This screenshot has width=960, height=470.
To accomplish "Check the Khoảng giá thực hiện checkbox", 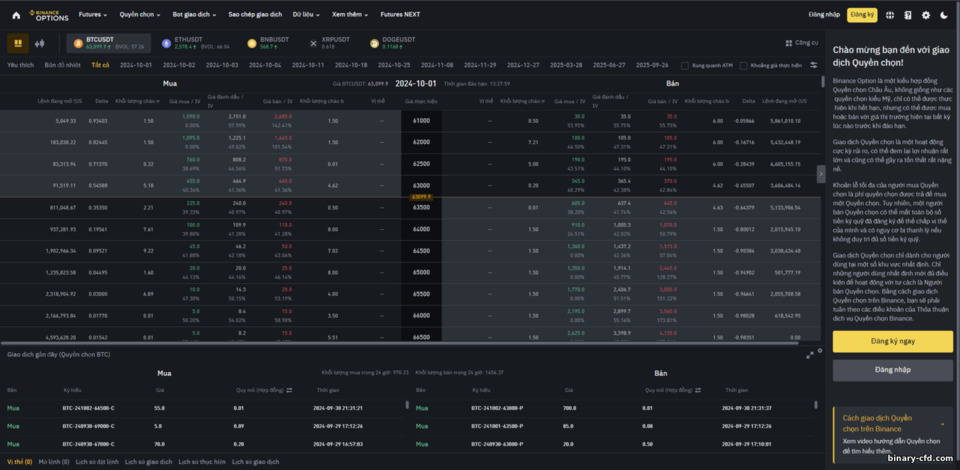I will tap(743, 65).
